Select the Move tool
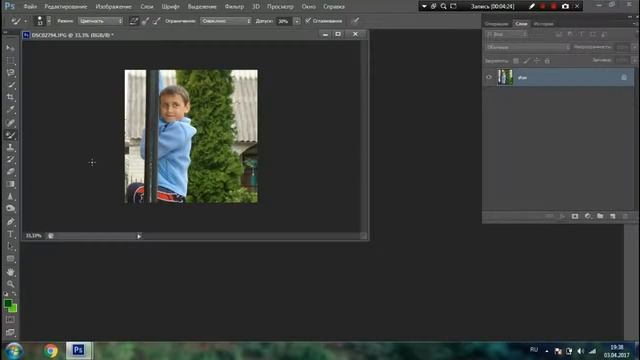The height and width of the screenshot is (360, 640). click(x=10, y=48)
